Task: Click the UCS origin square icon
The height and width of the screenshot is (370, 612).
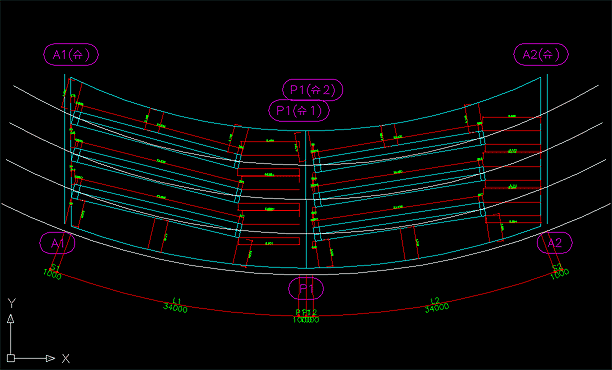Action: click(11, 358)
